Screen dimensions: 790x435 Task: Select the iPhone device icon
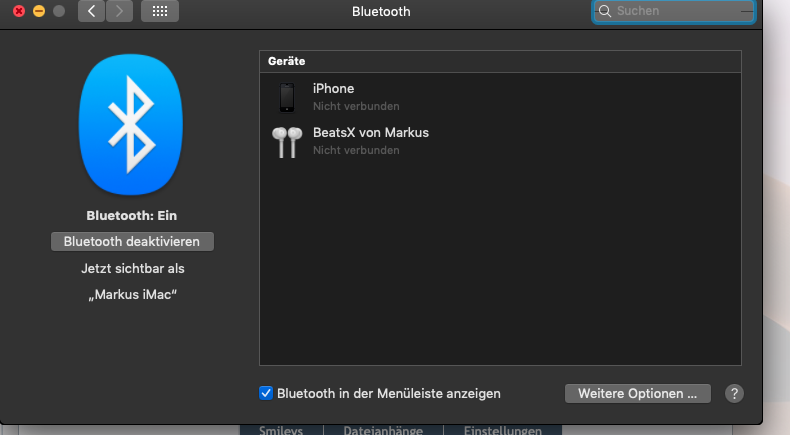[x=287, y=97]
